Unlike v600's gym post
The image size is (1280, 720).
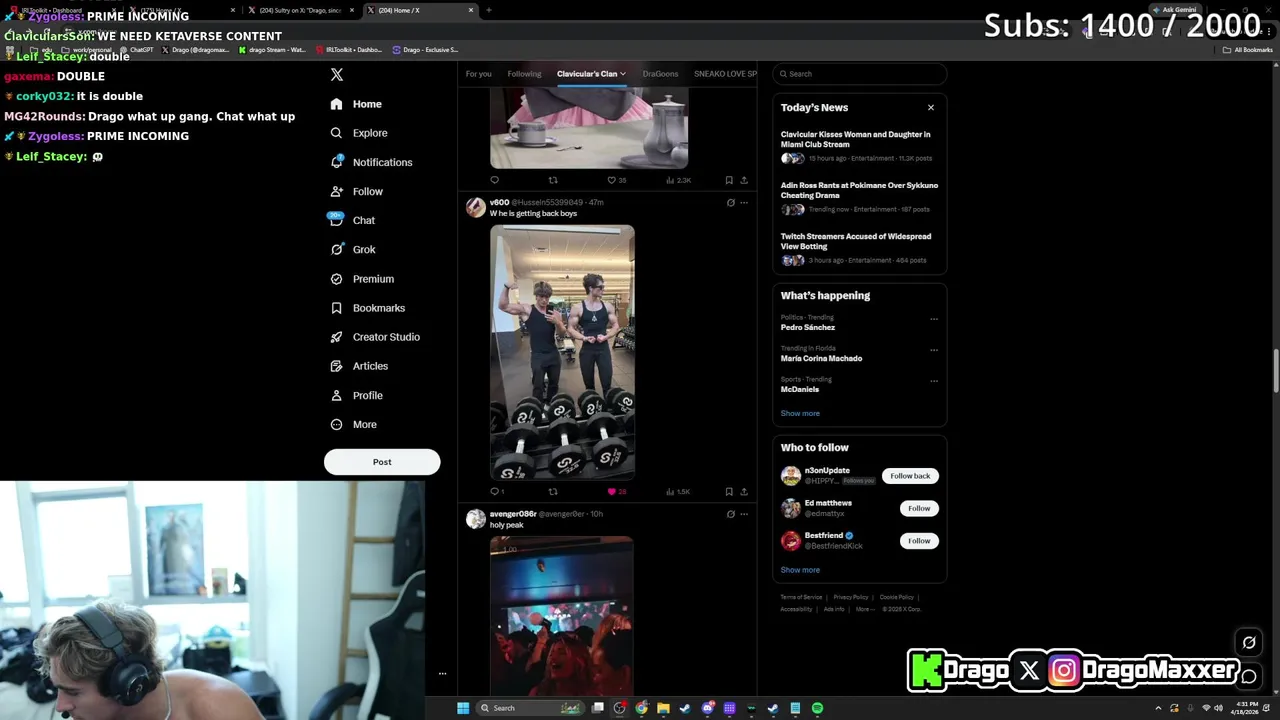[616, 491]
